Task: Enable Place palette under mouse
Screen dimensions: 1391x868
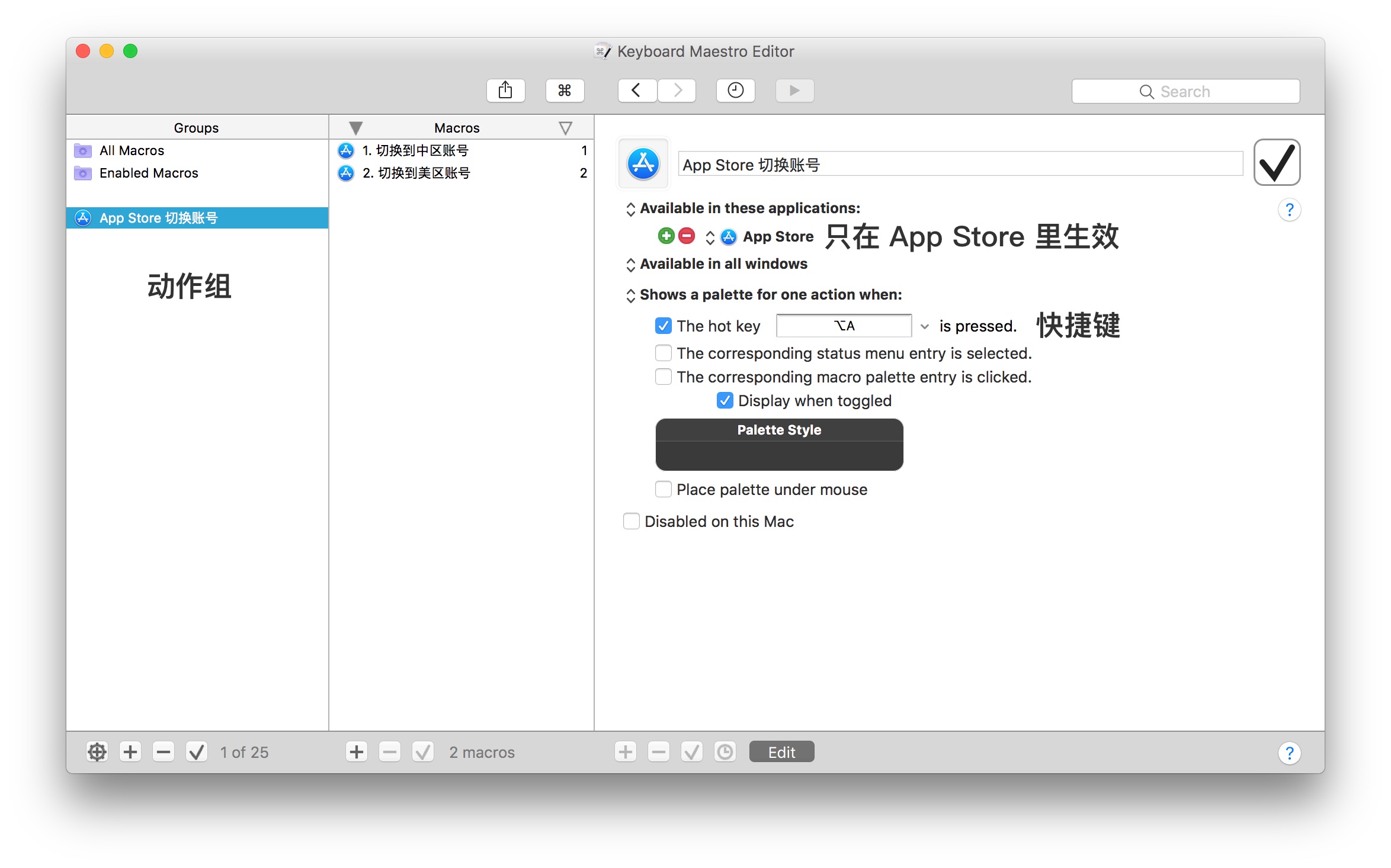Action: [664, 490]
